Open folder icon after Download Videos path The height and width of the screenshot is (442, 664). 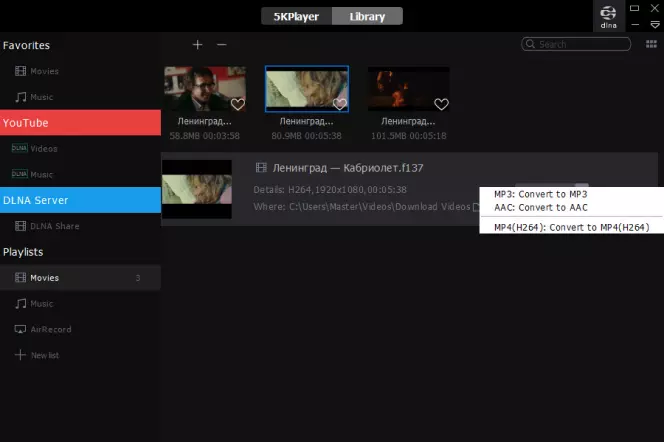[476, 207]
